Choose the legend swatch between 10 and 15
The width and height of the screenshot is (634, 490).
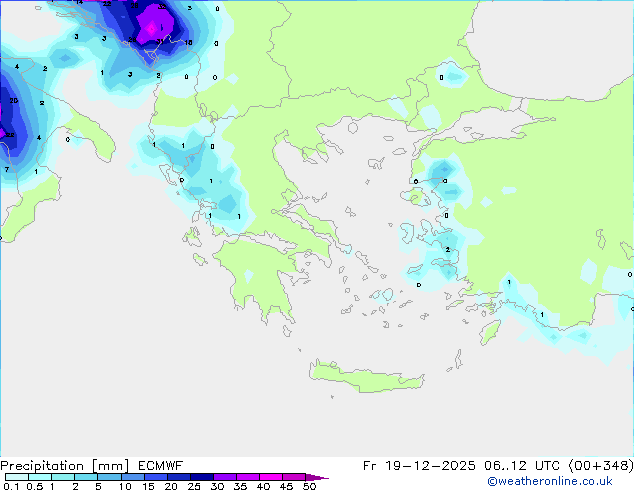pos(132,477)
